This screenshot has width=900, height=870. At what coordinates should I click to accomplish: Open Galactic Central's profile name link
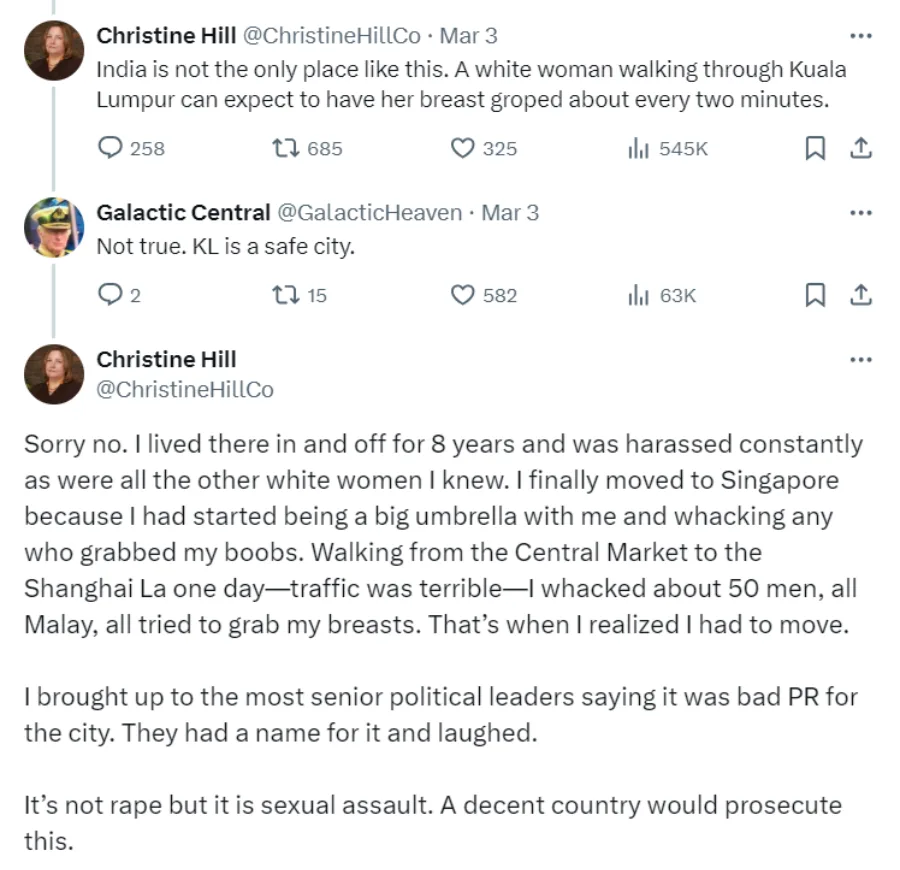(183, 212)
